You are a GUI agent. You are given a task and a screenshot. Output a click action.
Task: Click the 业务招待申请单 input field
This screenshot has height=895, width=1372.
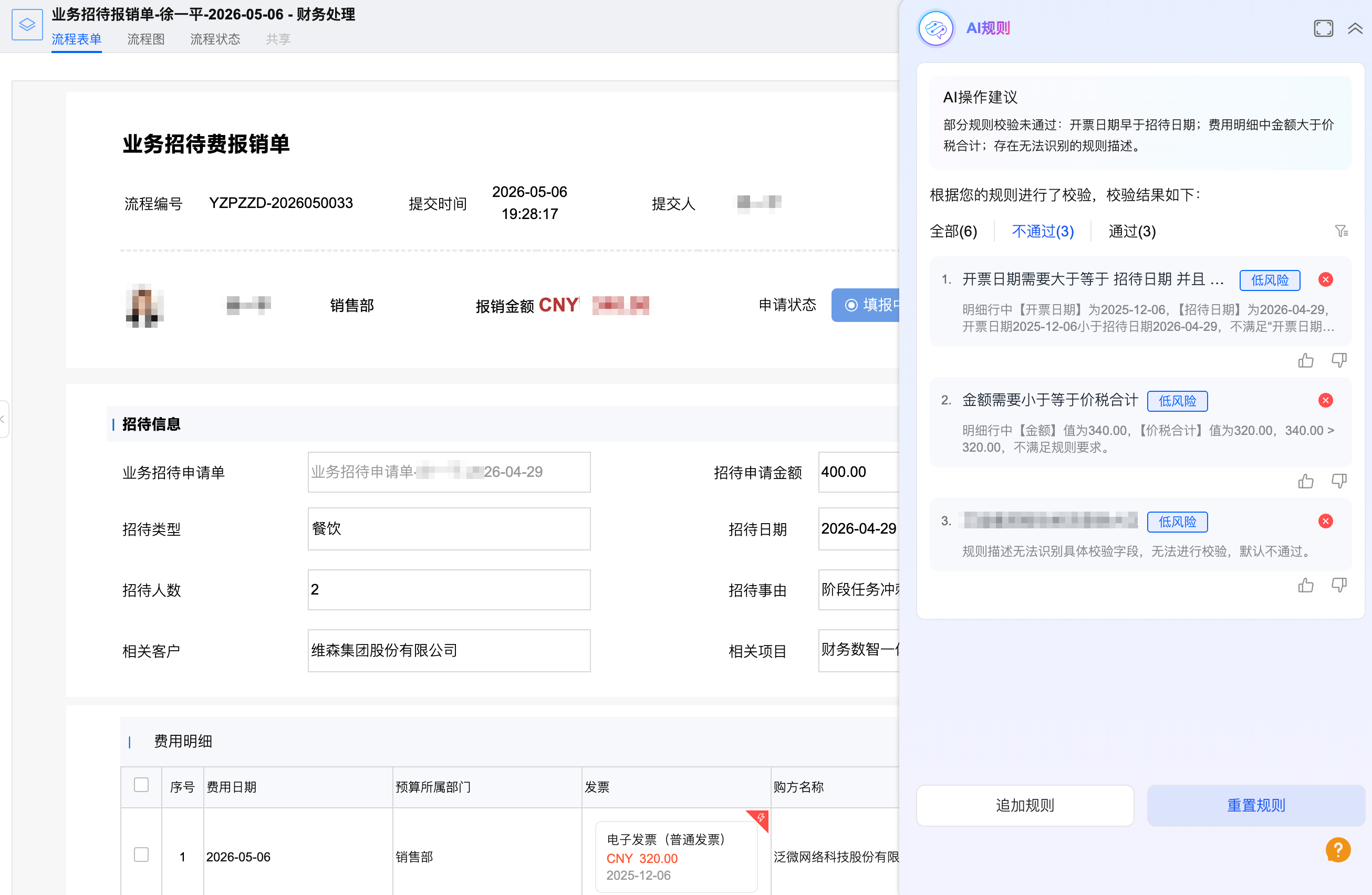tap(449, 472)
